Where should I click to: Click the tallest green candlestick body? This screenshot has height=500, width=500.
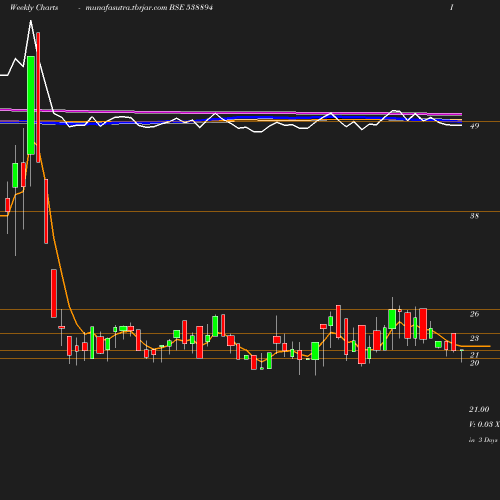[31, 105]
